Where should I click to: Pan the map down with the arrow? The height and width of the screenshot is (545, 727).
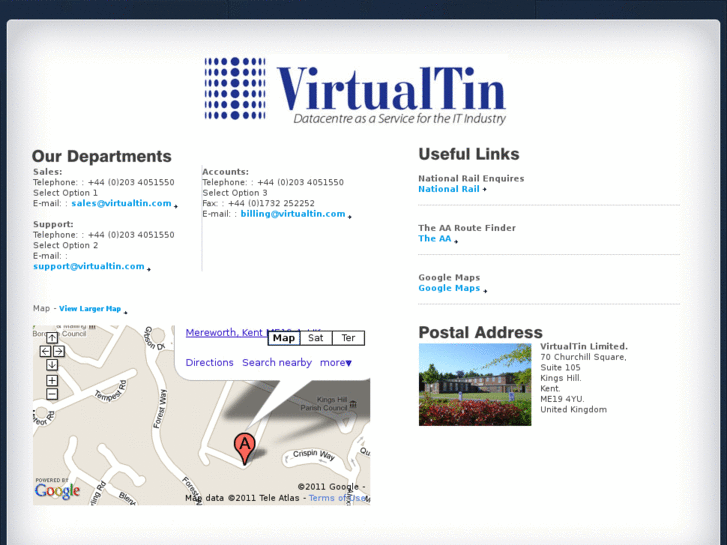coord(52,365)
